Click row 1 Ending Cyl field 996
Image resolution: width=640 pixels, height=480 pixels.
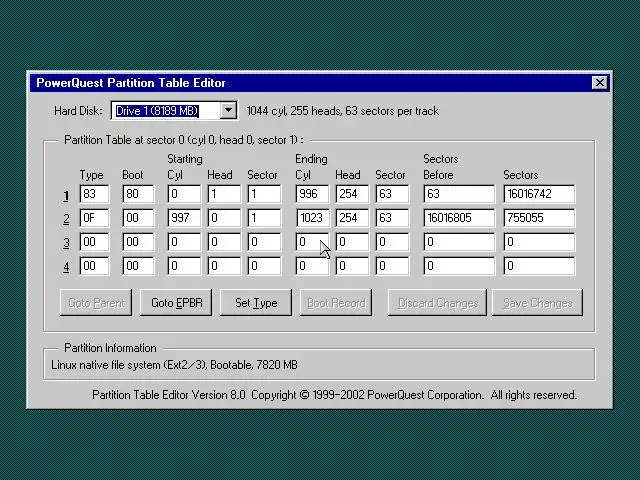(x=312, y=194)
